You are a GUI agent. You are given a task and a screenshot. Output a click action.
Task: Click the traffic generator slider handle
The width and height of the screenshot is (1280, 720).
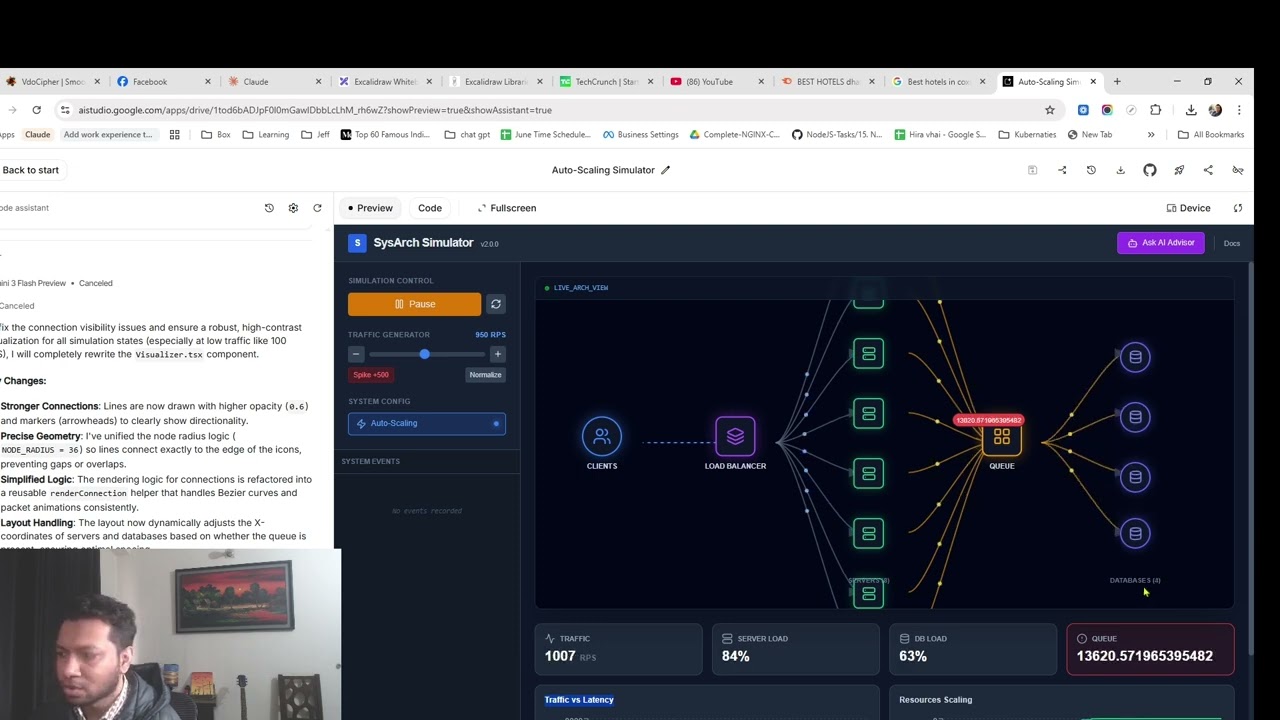pyautogui.click(x=424, y=354)
